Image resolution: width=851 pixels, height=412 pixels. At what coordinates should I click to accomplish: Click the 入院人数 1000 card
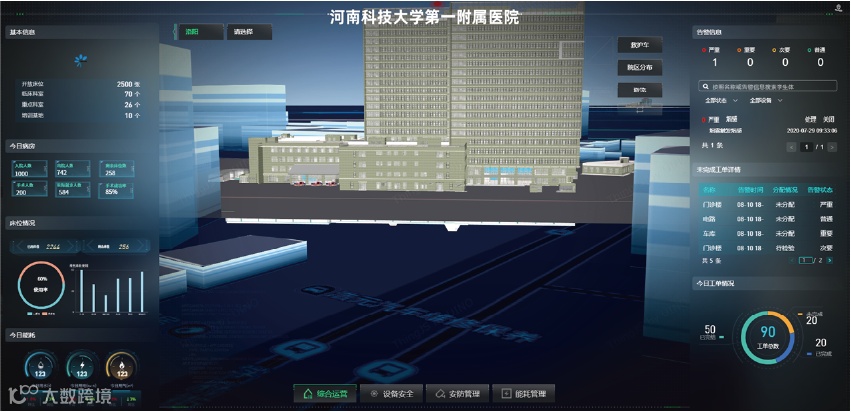tap(29, 169)
